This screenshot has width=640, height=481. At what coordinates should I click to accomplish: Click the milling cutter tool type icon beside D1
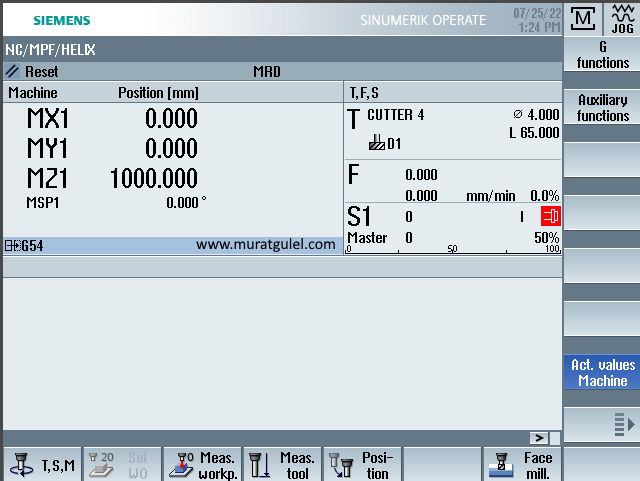[377, 143]
